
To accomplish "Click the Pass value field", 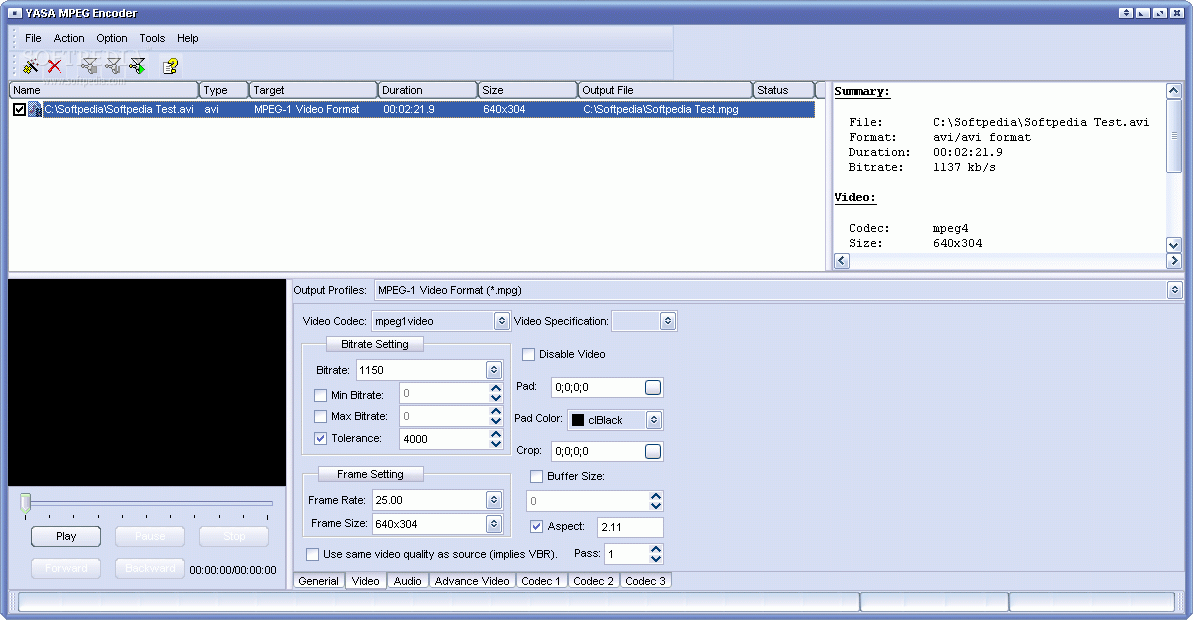I will (x=627, y=555).
